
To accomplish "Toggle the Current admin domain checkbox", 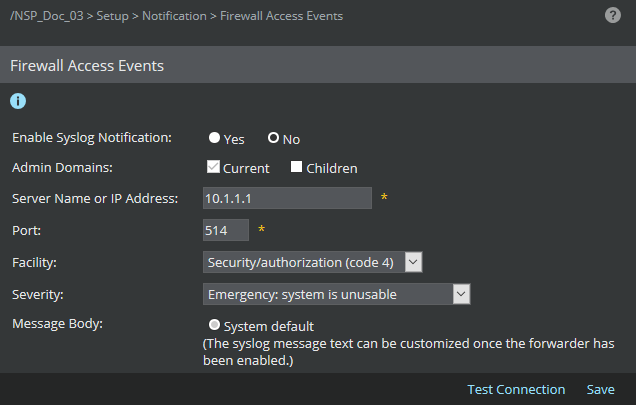I will [213, 167].
